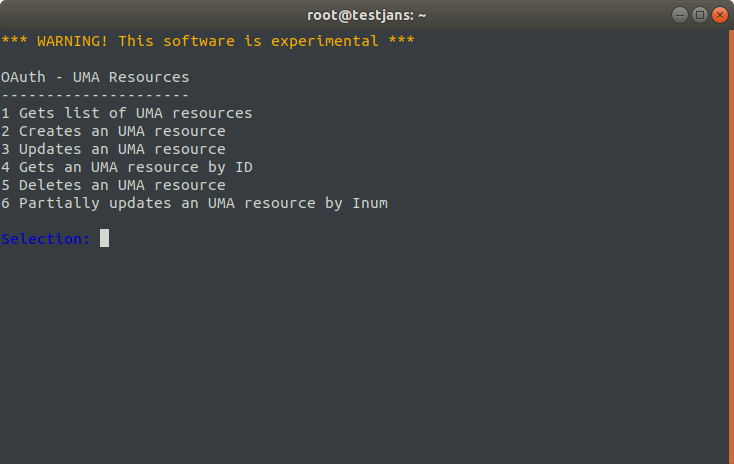Click option 3 Updates an UMA resource
This screenshot has width=734, height=464.
(113, 149)
